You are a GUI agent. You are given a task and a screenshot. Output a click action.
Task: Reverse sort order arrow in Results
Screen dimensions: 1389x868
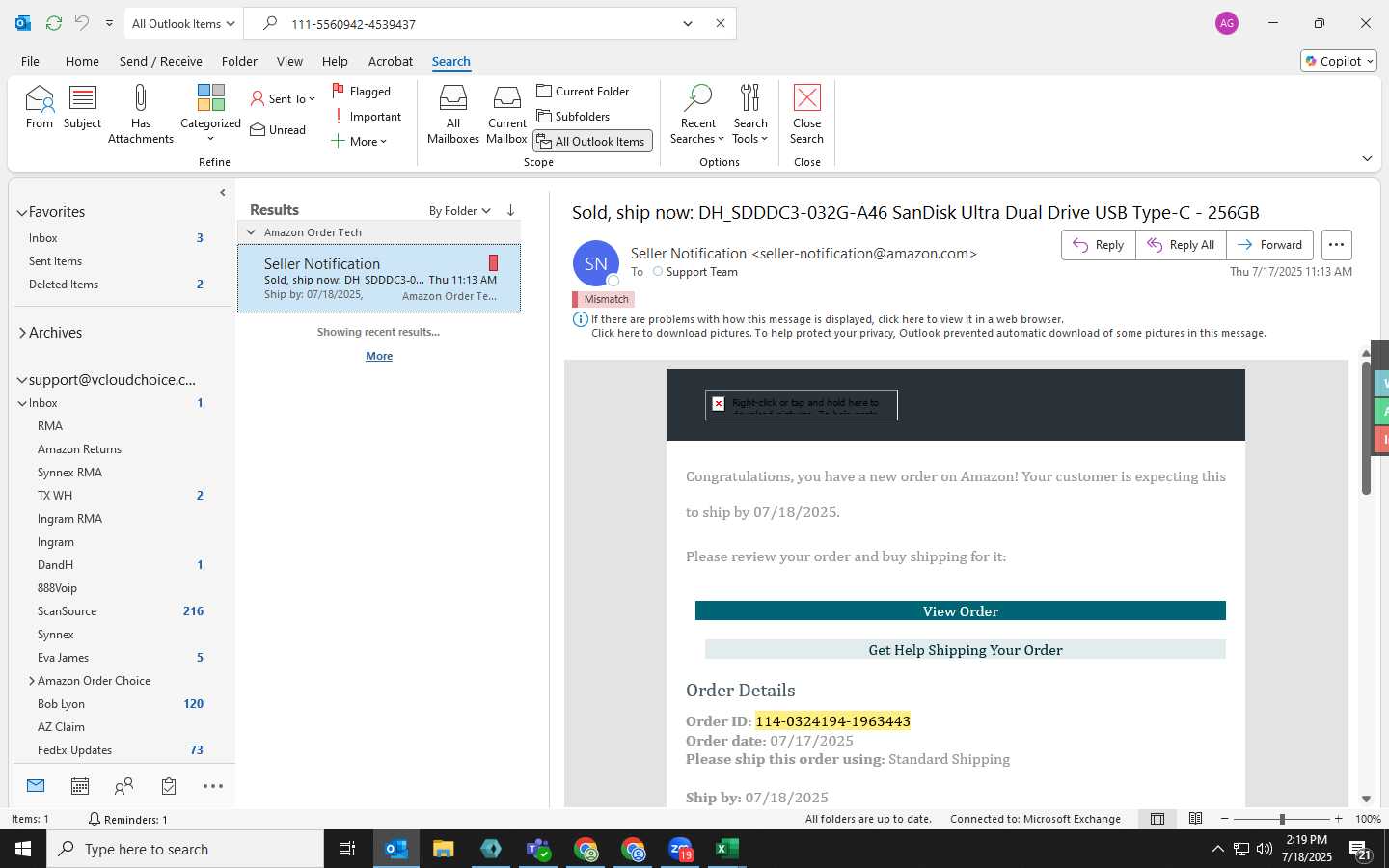click(x=510, y=210)
